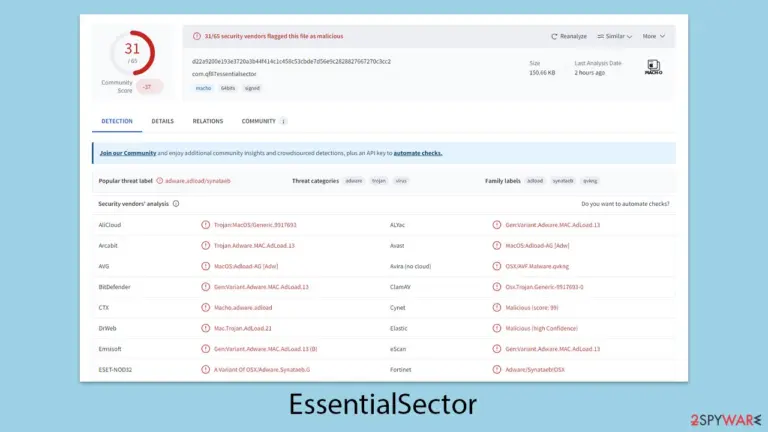Open the Community tab
Image resolution: width=768 pixels, height=432 pixels.
point(259,121)
